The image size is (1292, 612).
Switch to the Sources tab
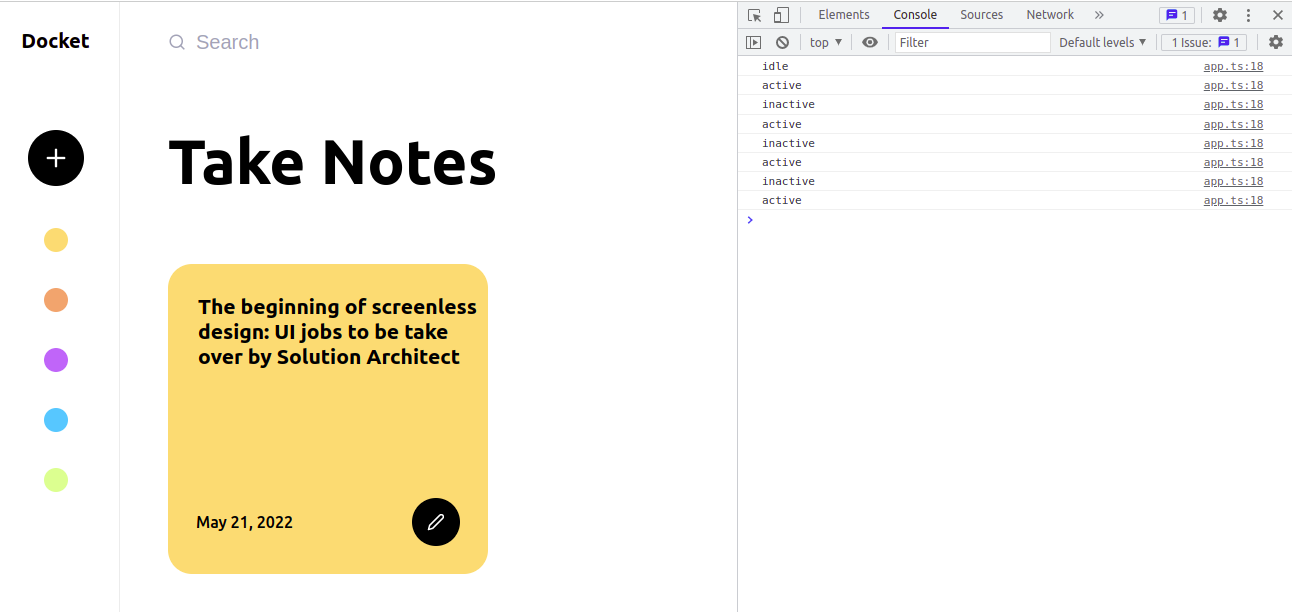pyautogui.click(x=981, y=15)
